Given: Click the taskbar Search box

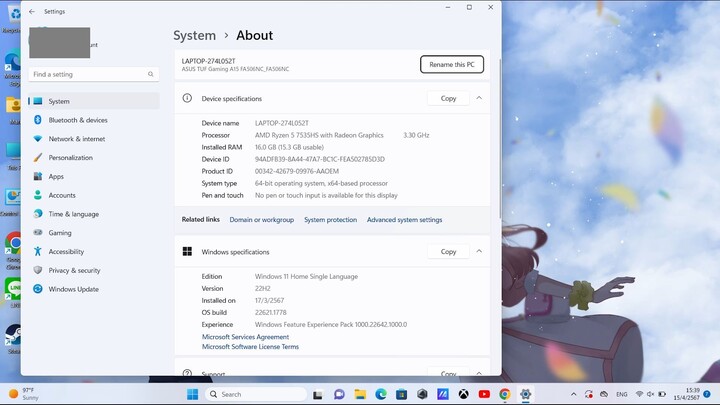Looking at the screenshot, I should [x=256, y=394].
